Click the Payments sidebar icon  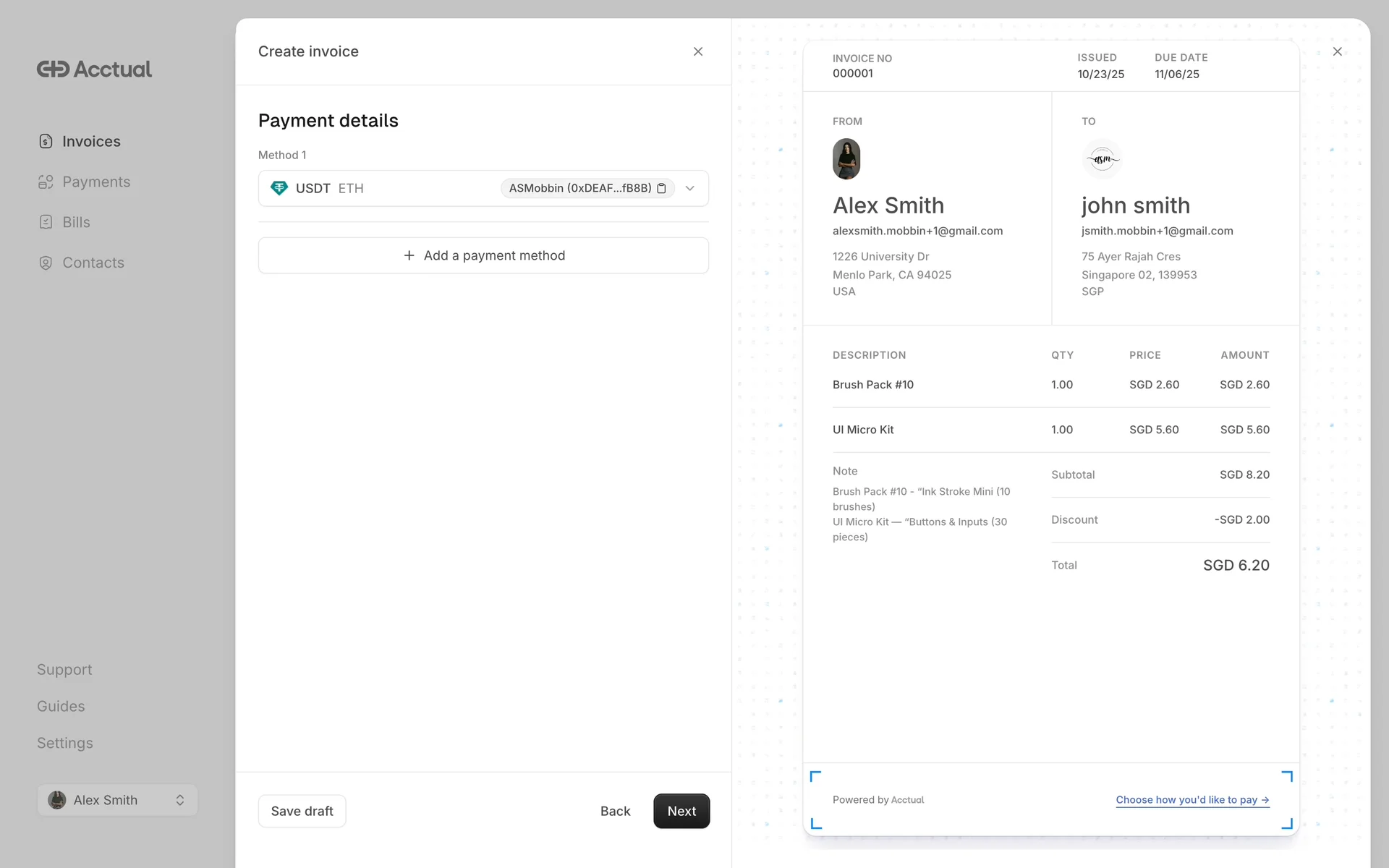pos(46,182)
